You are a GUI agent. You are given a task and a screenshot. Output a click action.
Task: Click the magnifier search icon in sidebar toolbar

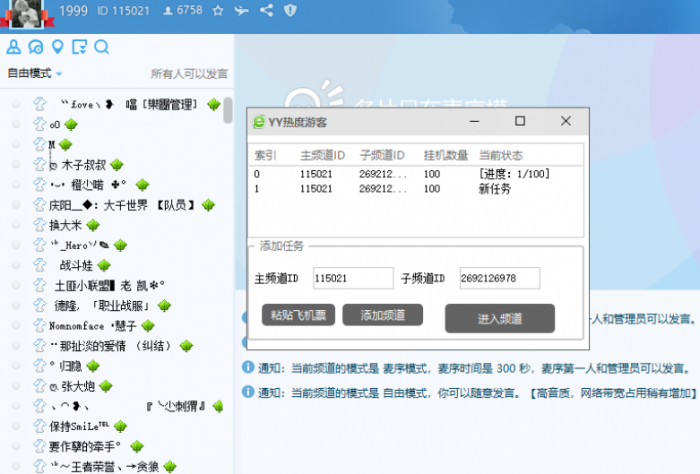[102, 47]
